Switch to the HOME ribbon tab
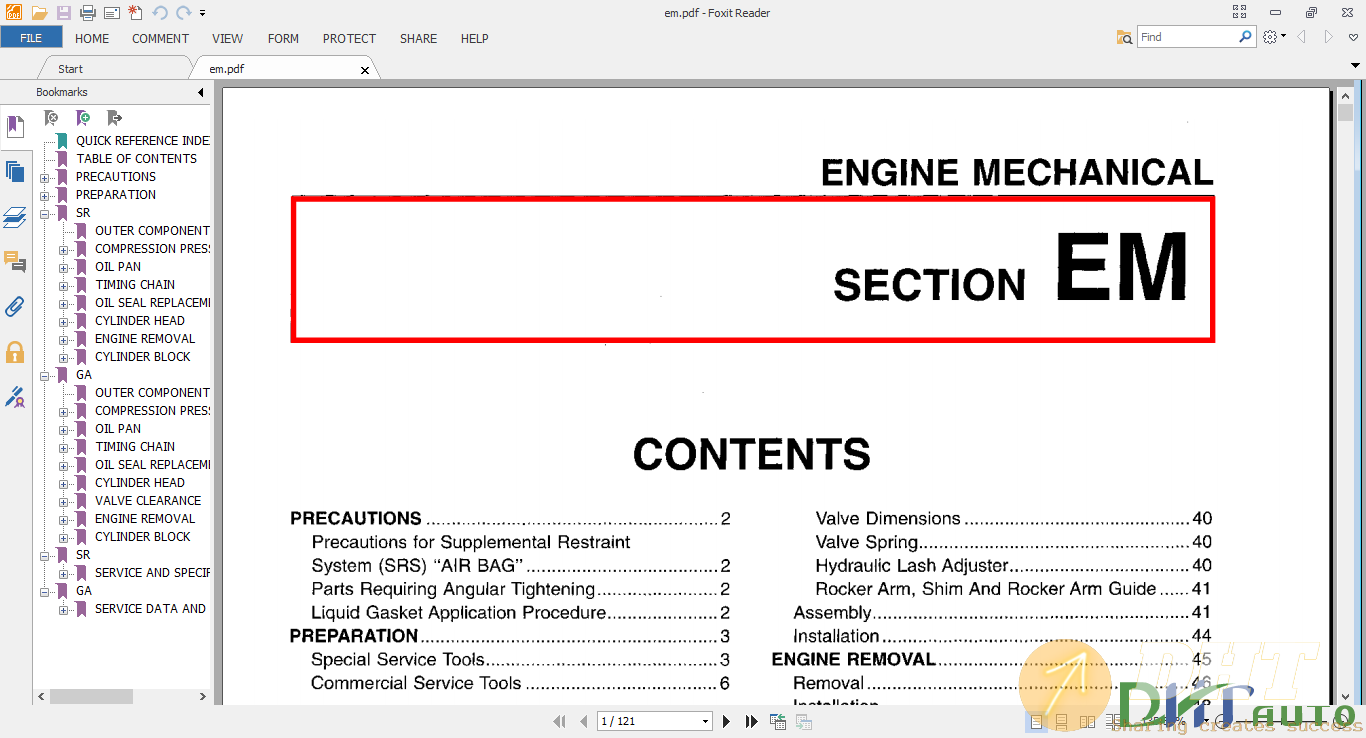 [92, 38]
